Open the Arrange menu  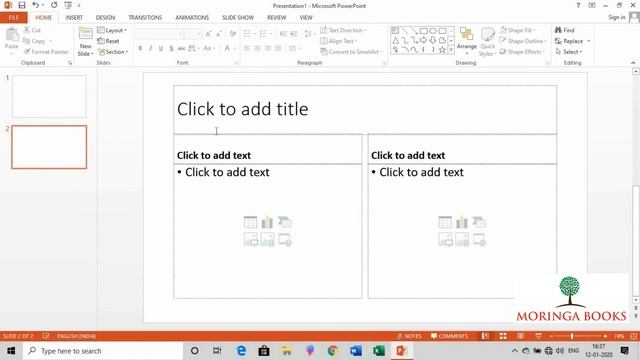click(x=467, y=41)
